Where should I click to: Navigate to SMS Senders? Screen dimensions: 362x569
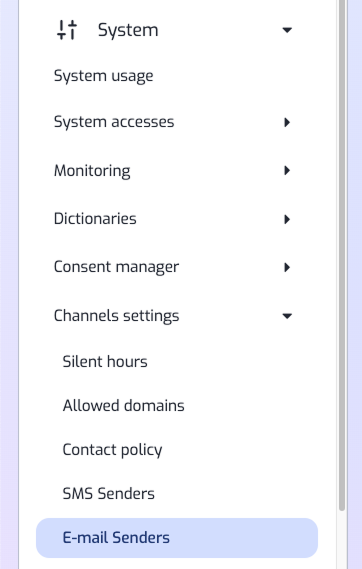point(108,494)
